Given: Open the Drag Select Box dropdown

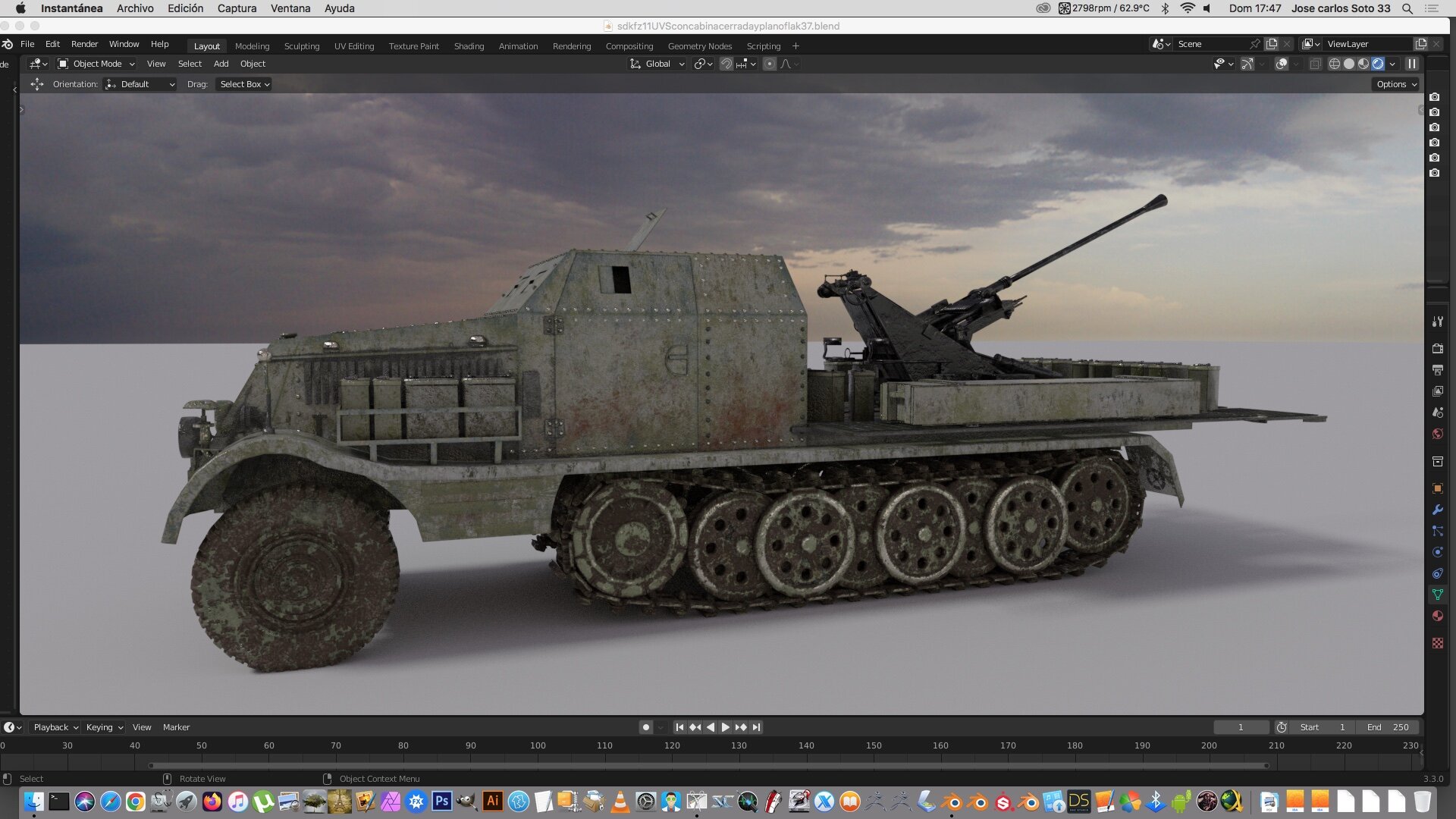Looking at the screenshot, I should pyautogui.click(x=244, y=84).
